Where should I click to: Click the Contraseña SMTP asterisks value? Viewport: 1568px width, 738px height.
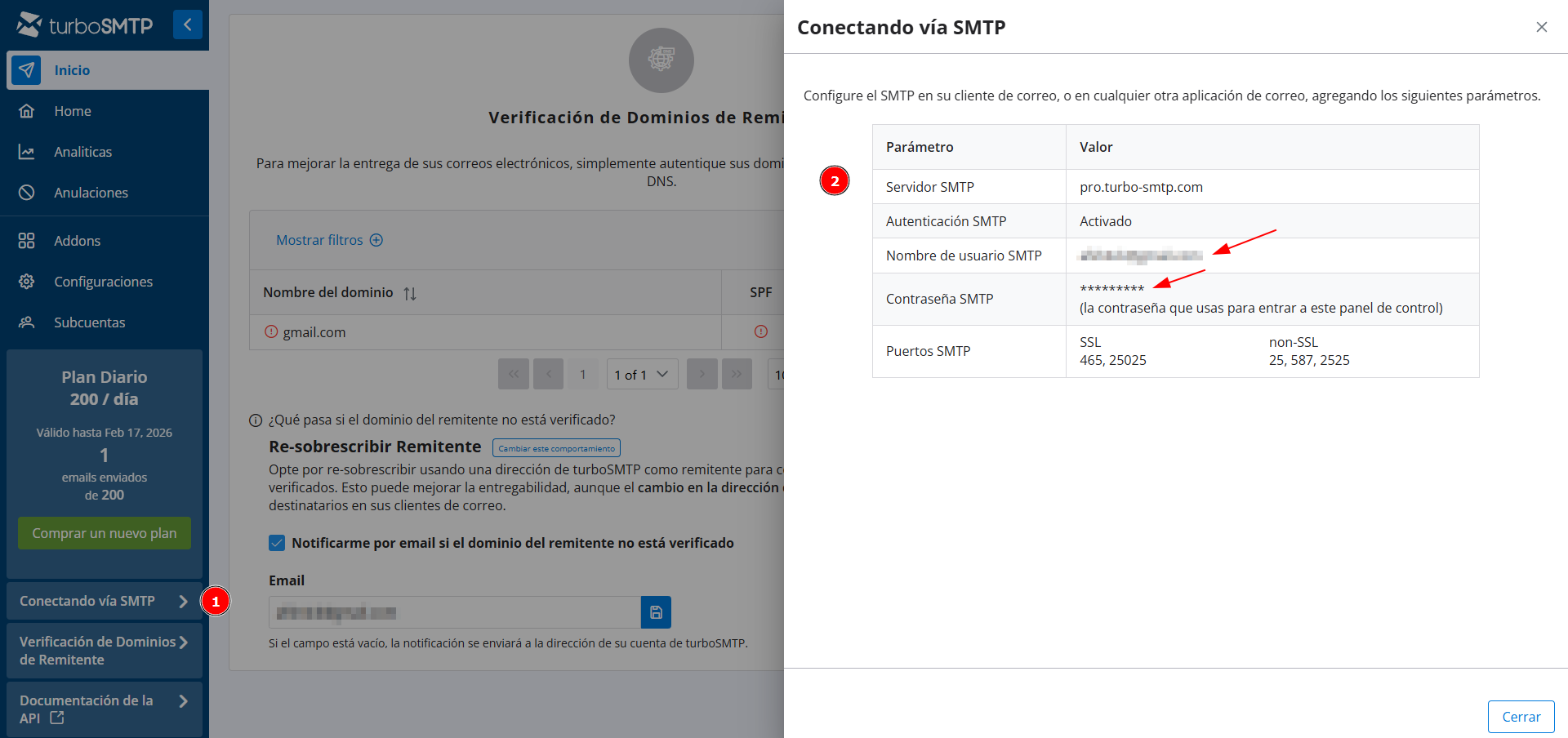(1111, 289)
